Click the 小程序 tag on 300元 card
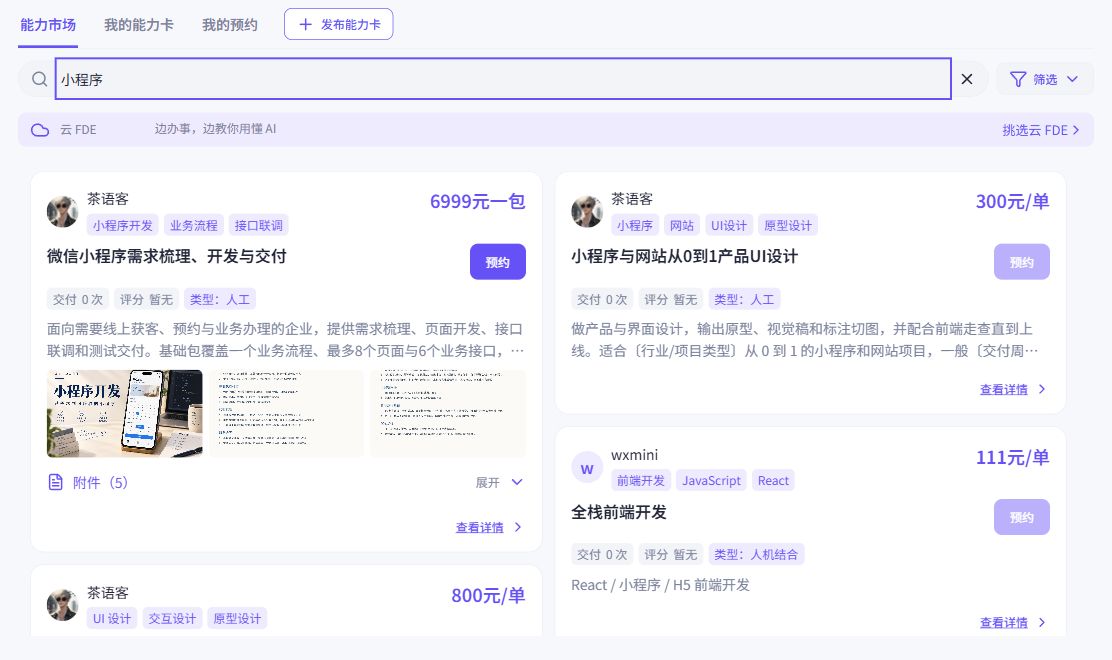 click(635, 225)
